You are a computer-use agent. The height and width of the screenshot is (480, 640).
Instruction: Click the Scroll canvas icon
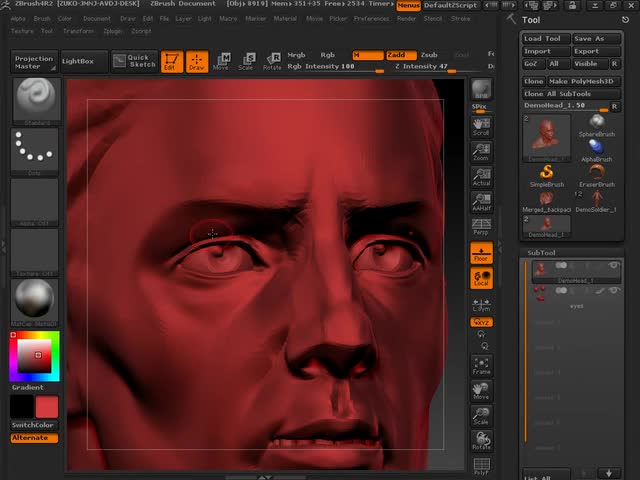(x=482, y=127)
